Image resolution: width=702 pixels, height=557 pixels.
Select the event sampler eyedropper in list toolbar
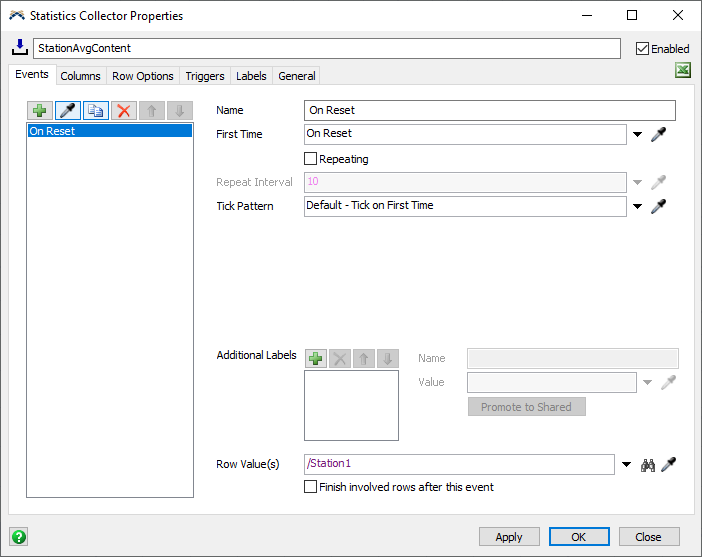68,111
